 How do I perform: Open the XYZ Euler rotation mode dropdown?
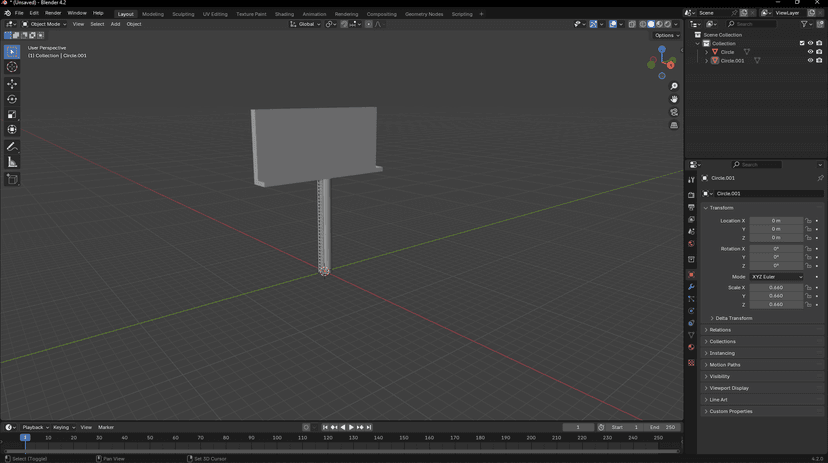coord(776,277)
